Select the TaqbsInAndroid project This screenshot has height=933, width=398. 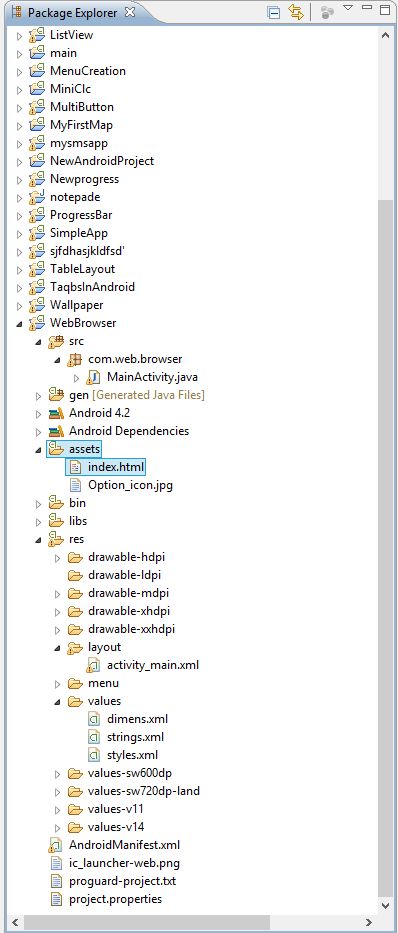click(92, 287)
